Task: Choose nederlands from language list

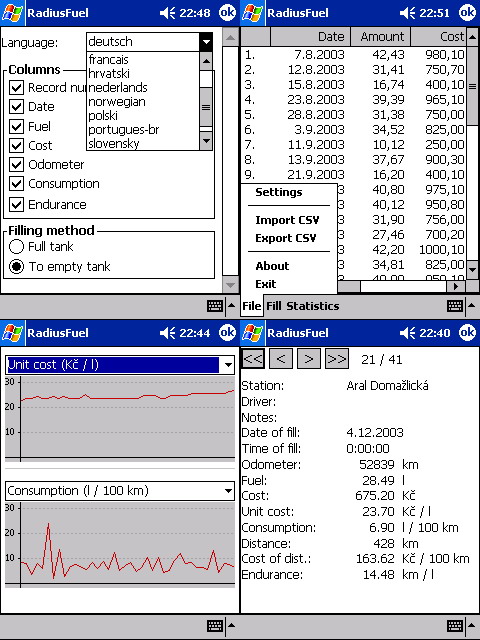Action: 143,87
